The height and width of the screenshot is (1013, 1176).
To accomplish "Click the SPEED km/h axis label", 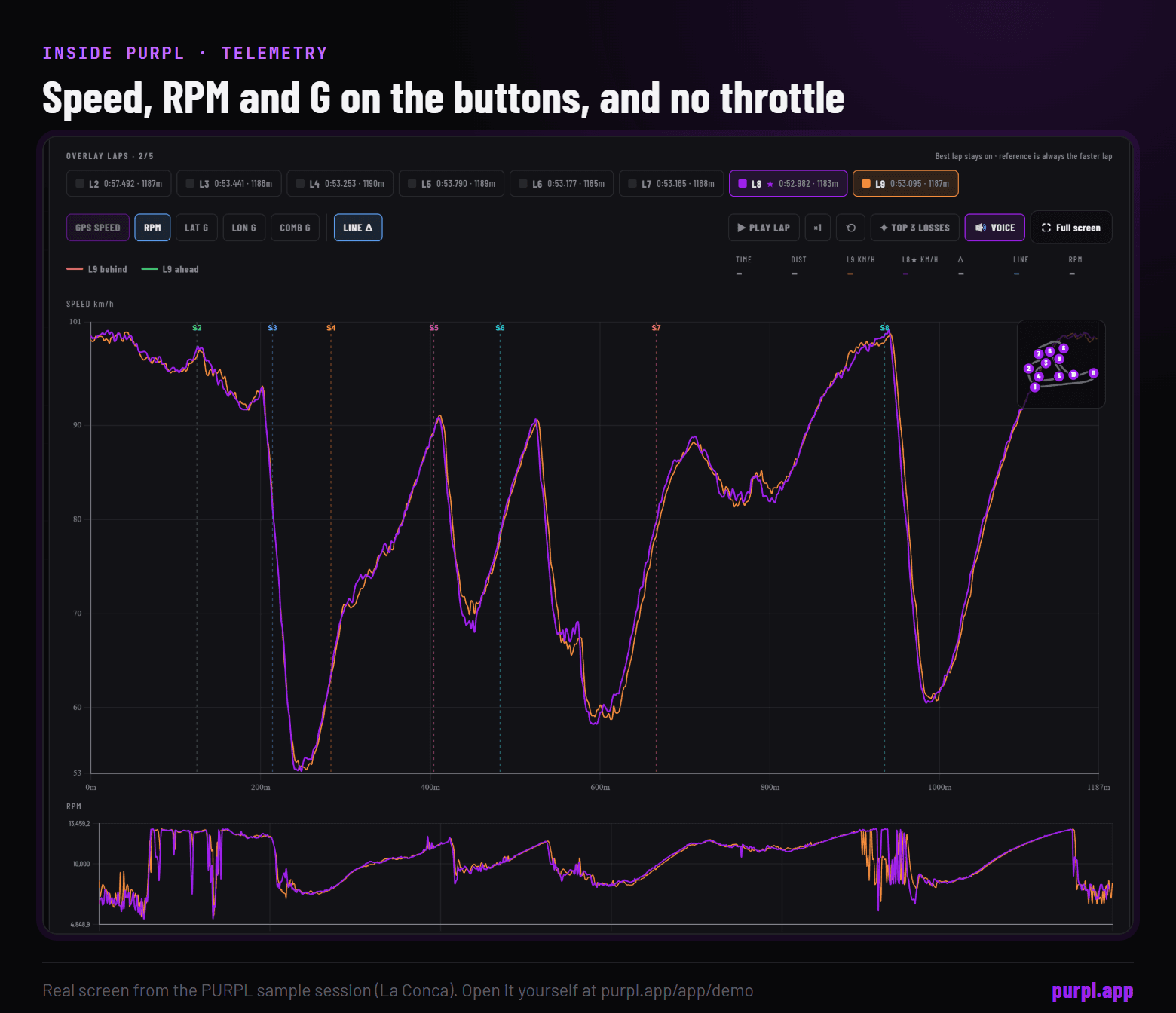I will 90,305.
